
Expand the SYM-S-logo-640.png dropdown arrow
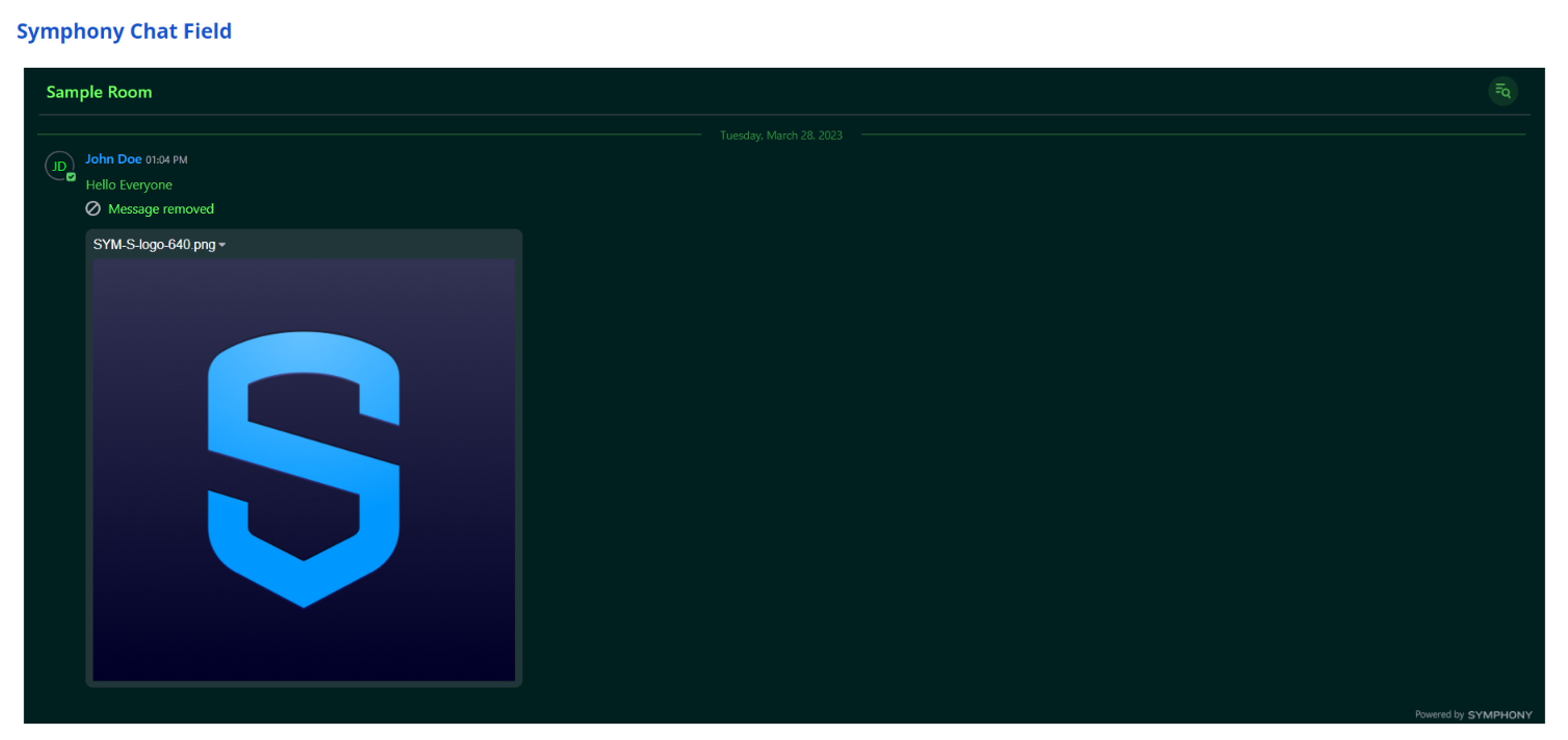coord(222,245)
